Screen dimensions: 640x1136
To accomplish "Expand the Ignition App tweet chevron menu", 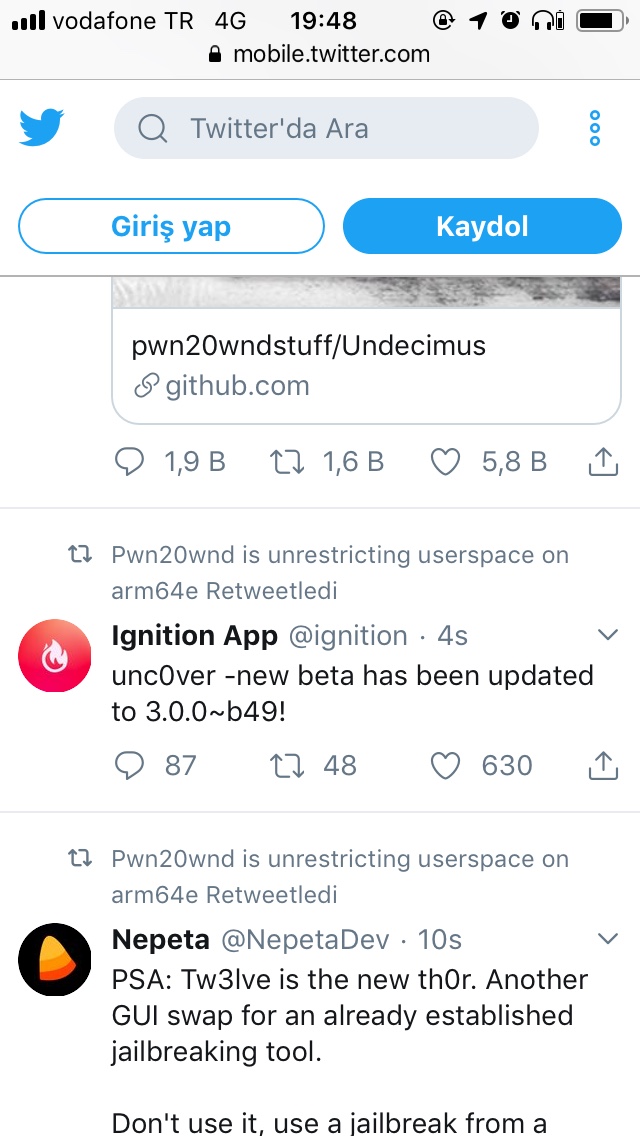I will click(x=607, y=635).
